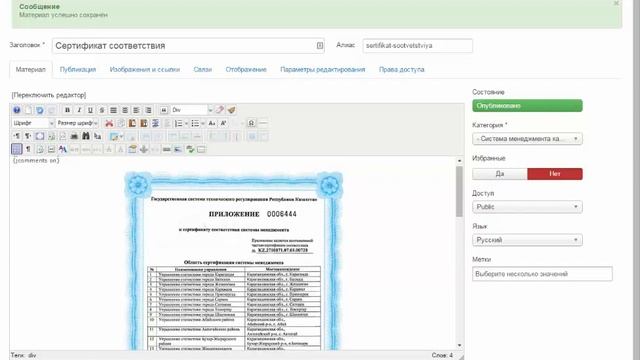This screenshot has width=640, height=360.
Task: Click editor scrollbar up arrow
Action: (x=460, y=161)
